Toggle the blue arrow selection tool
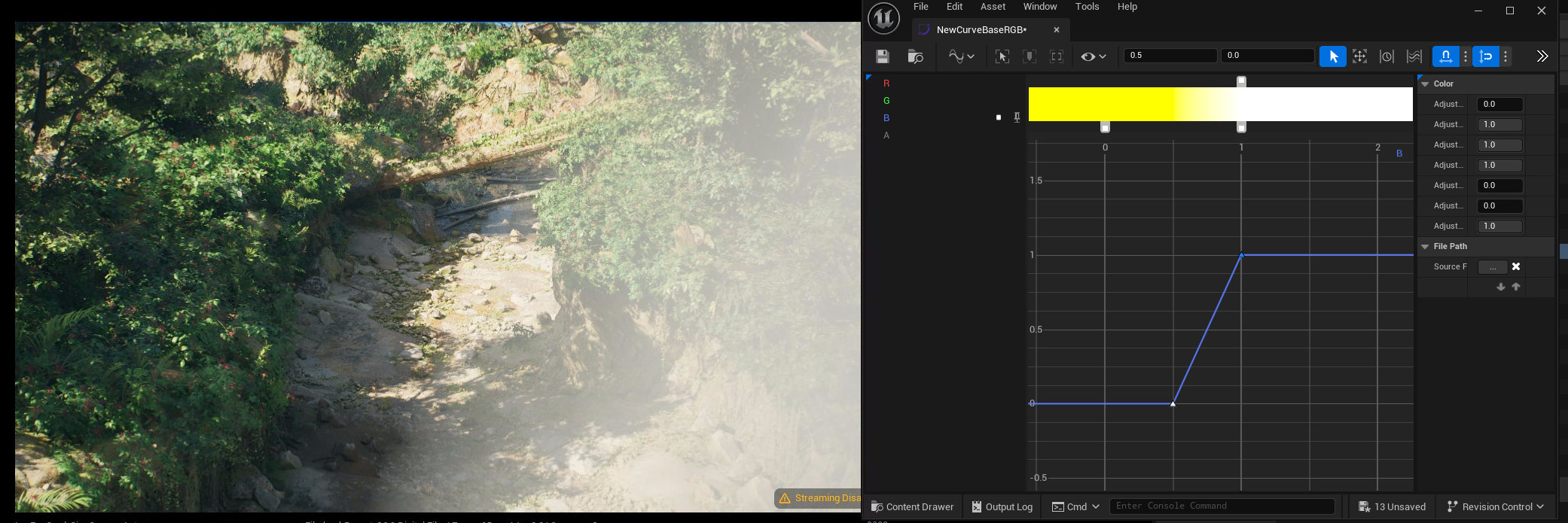This screenshot has height=523, width=1568. 1332,56
